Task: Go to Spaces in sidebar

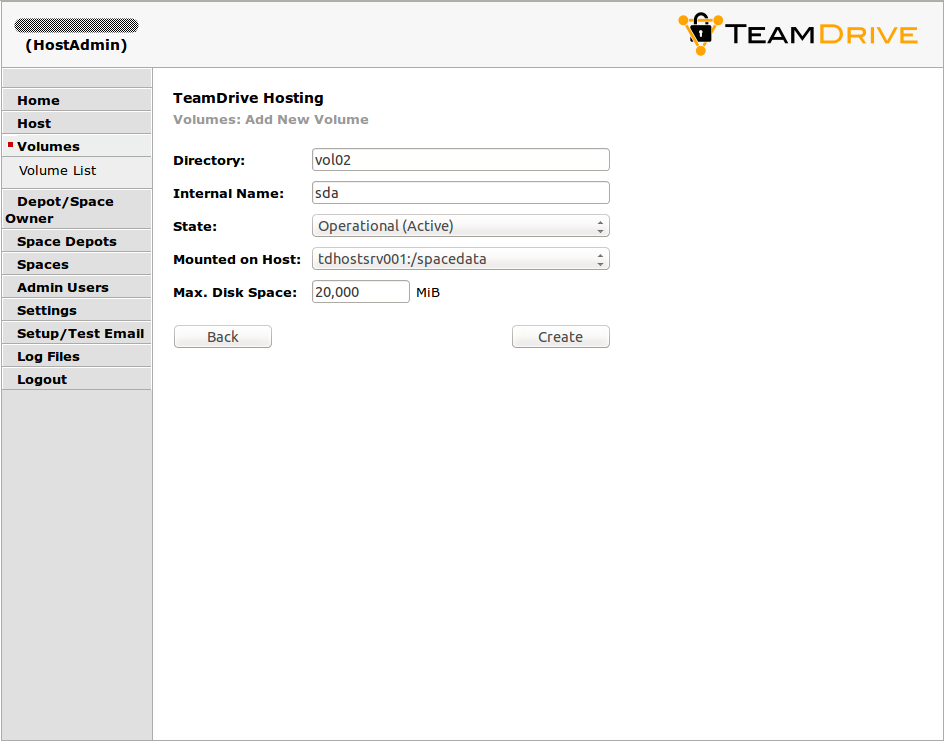Action: 43,264
